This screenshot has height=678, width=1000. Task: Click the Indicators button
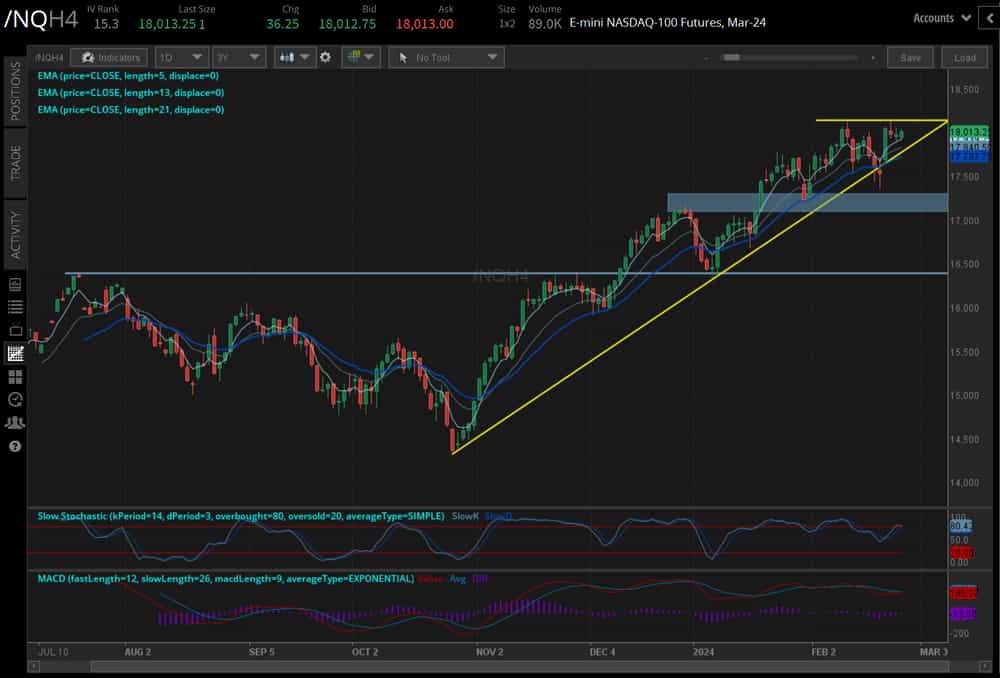coord(110,57)
